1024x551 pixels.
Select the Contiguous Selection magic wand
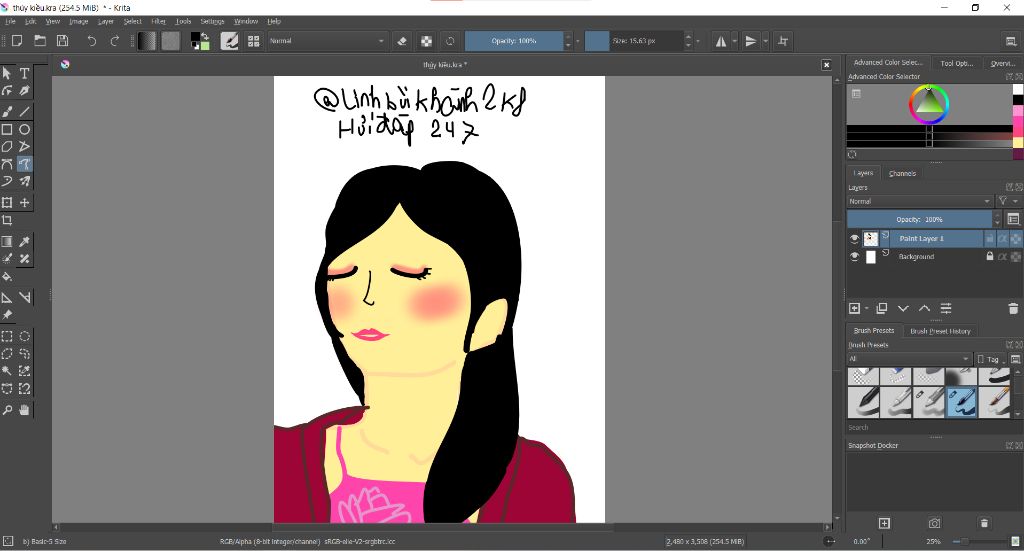[x=7, y=371]
